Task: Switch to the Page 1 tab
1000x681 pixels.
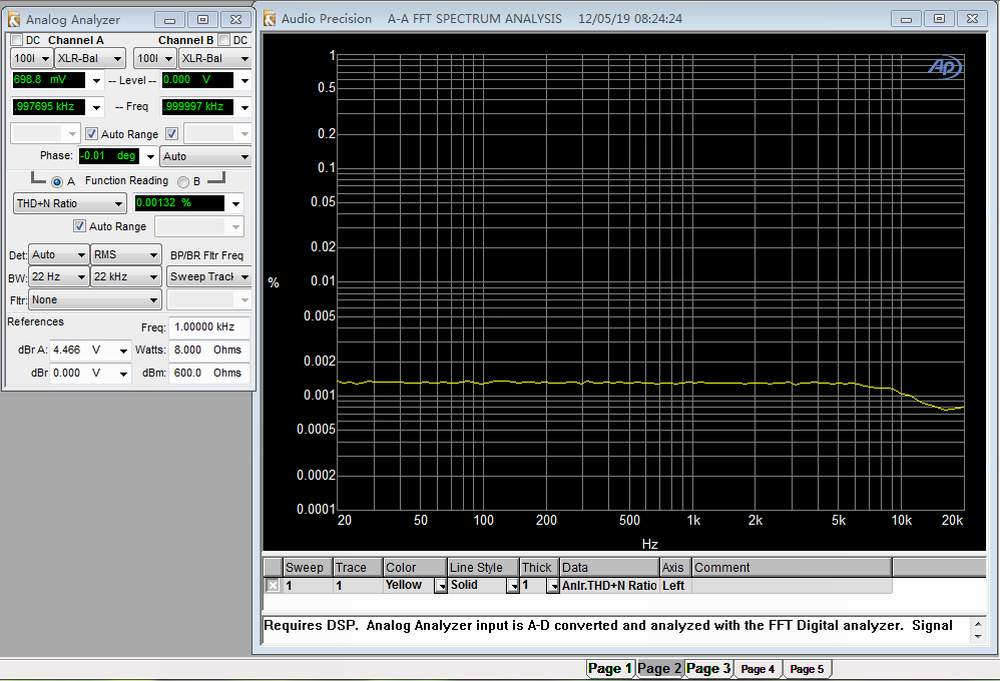Action: coord(609,669)
